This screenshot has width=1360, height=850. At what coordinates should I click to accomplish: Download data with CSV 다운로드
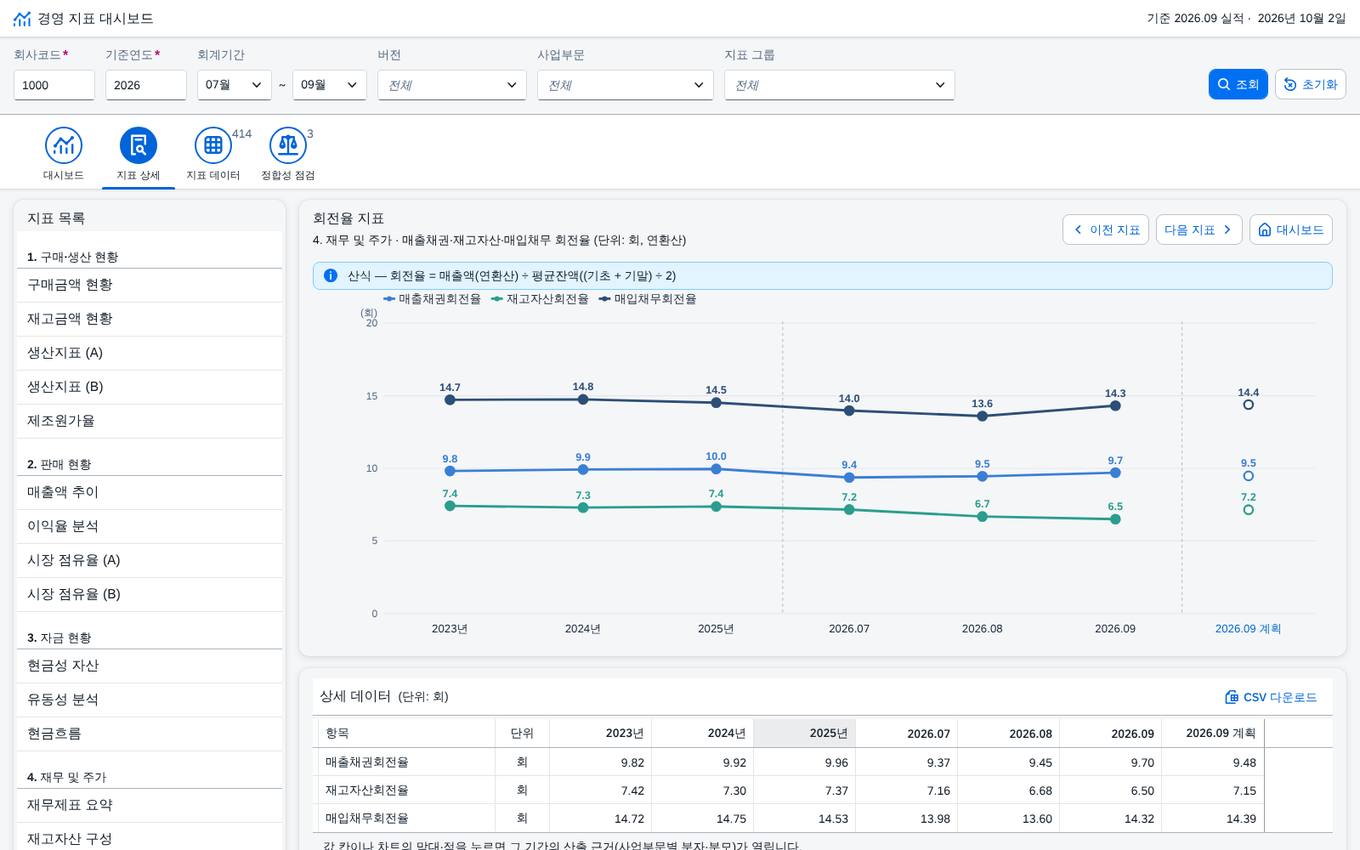pyautogui.click(x=1271, y=697)
